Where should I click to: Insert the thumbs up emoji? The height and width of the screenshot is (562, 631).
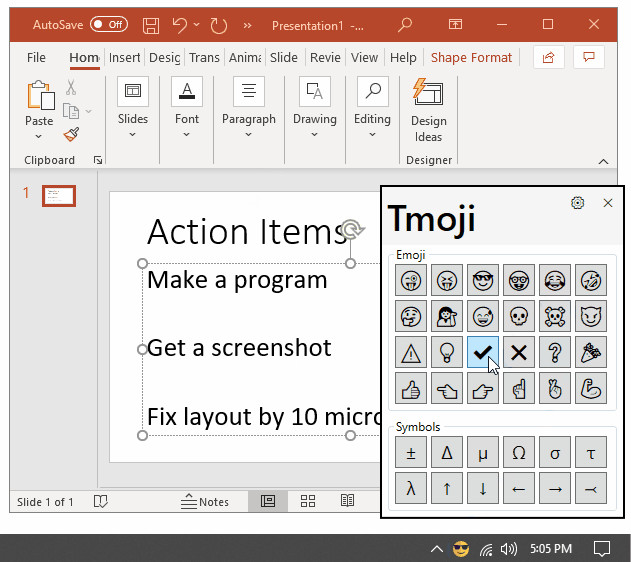pyautogui.click(x=411, y=388)
